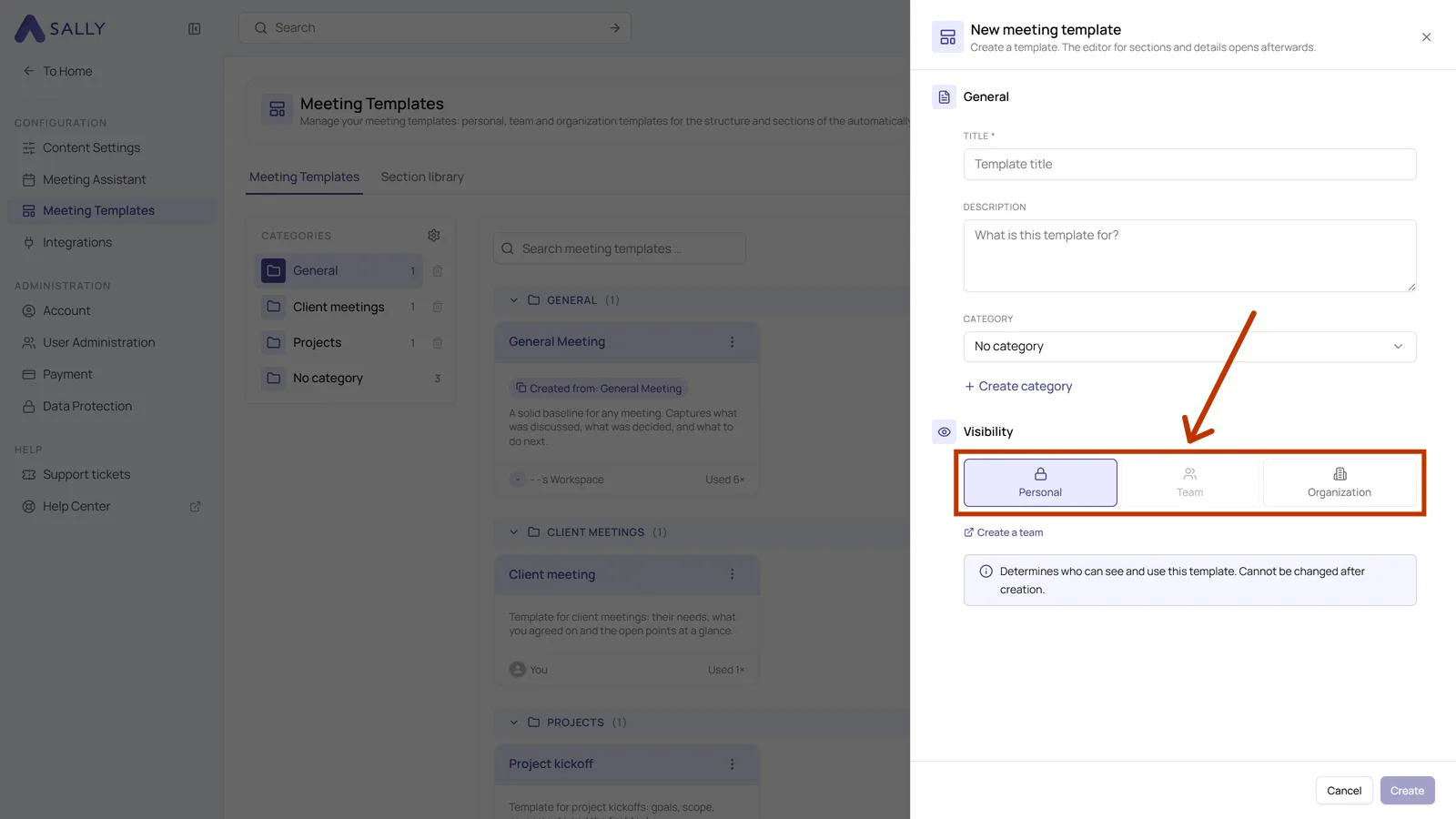Switch to Section library tab
The width and height of the screenshot is (1456, 819).
422,177
